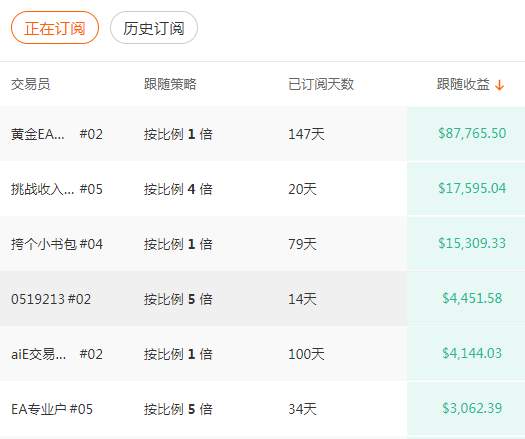Open the 历史订阅 tab
Viewport: 525px width, 439px height.
154,28
